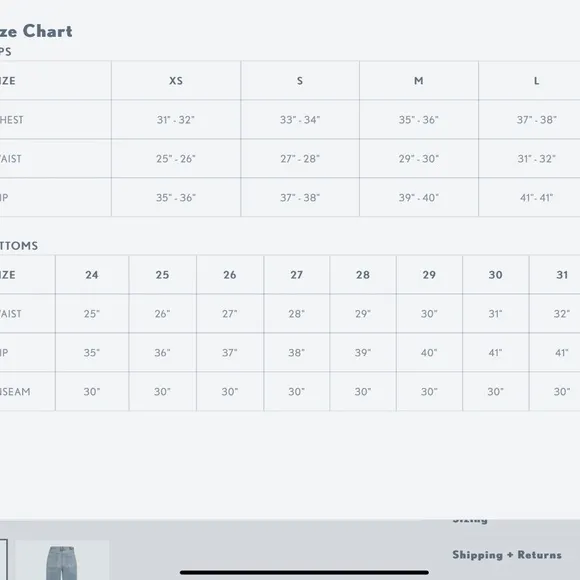Open the partially hidden Sizing section
This screenshot has height=580, width=580.
(470, 521)
